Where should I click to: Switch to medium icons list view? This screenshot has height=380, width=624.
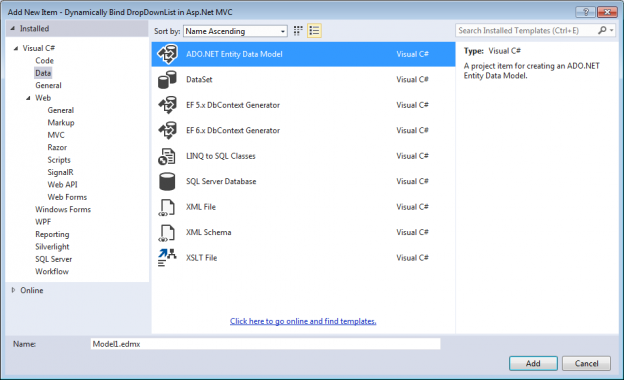click(314, 31)
